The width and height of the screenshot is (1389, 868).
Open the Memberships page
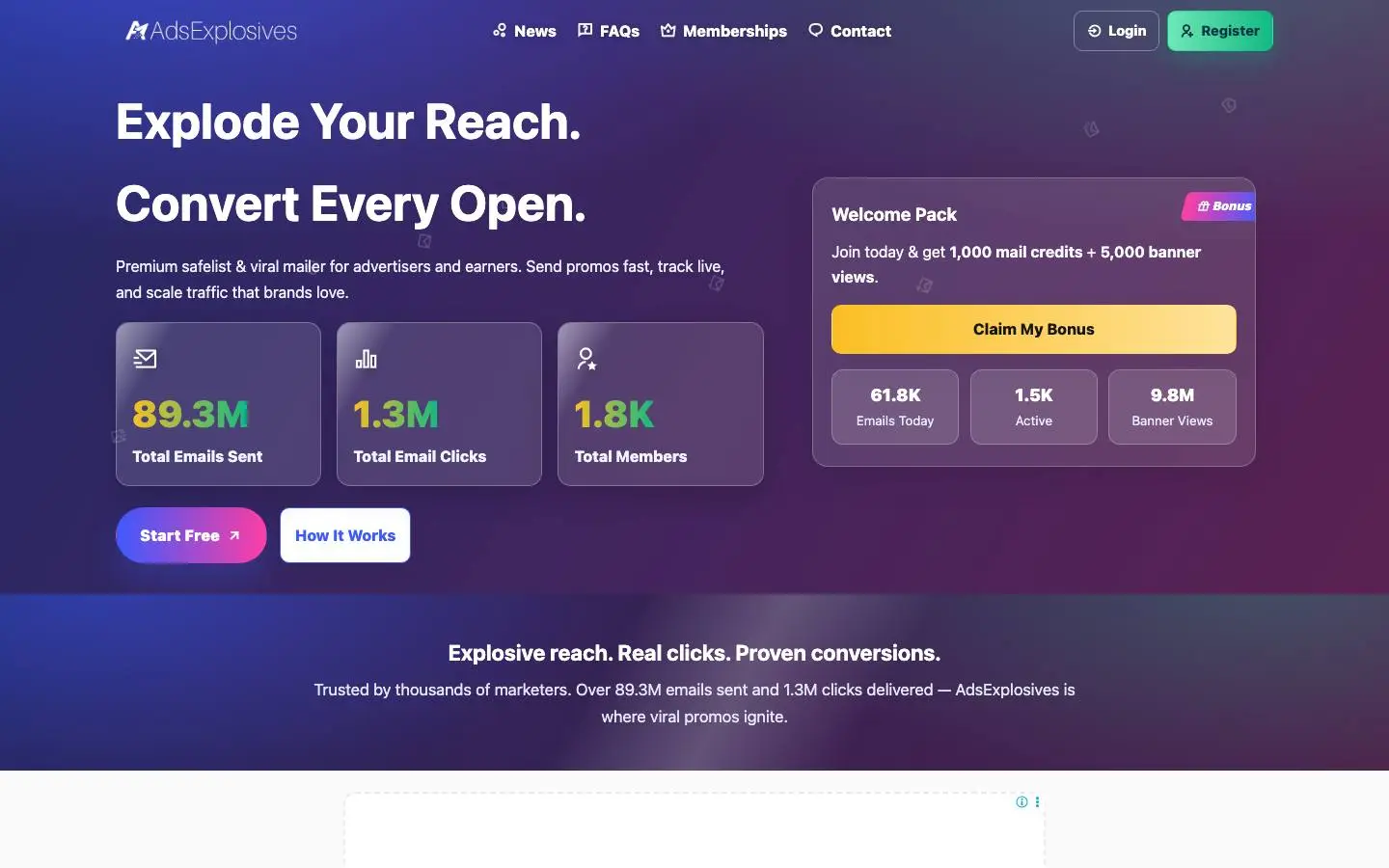(723, 31)
